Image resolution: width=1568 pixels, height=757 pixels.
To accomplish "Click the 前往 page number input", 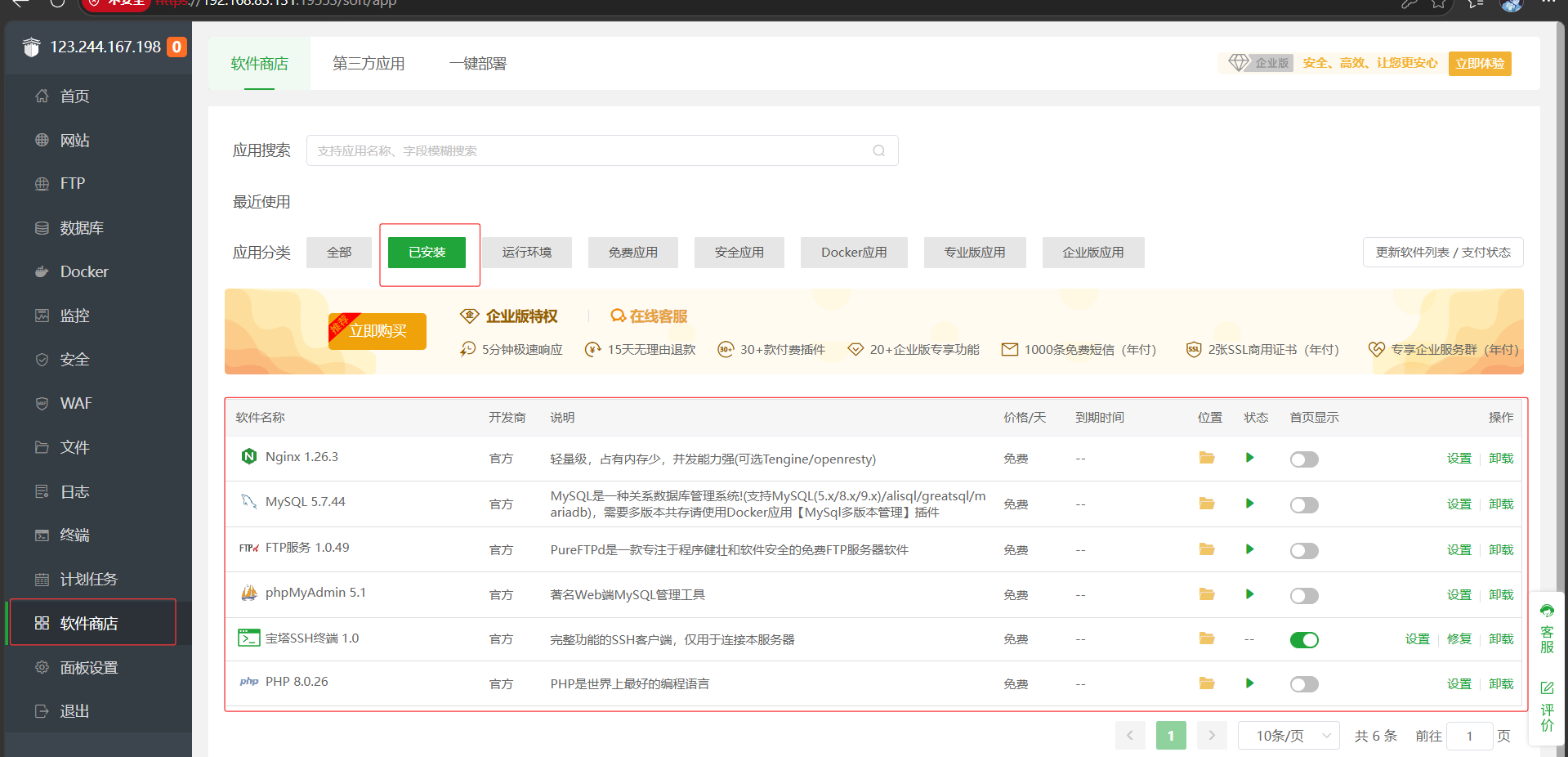I will (x=1469, y=736).
